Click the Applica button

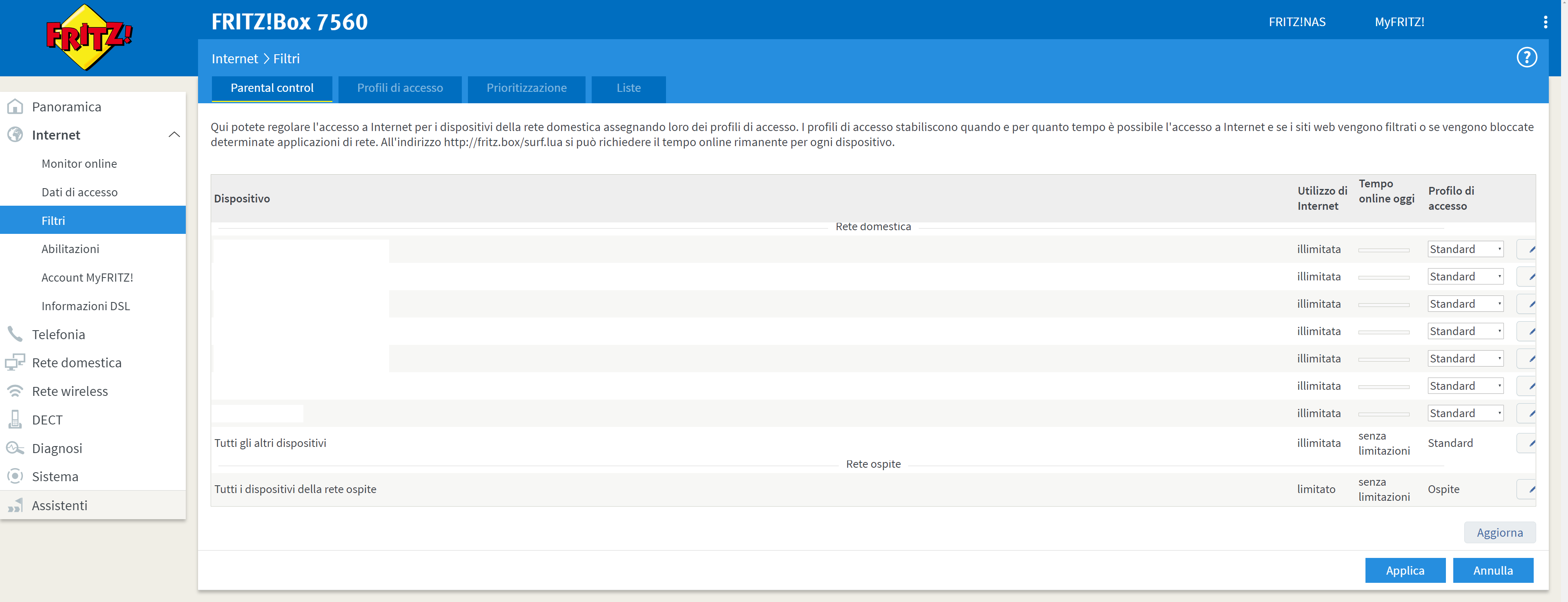pyautogui.click(x=1404, y=570)
